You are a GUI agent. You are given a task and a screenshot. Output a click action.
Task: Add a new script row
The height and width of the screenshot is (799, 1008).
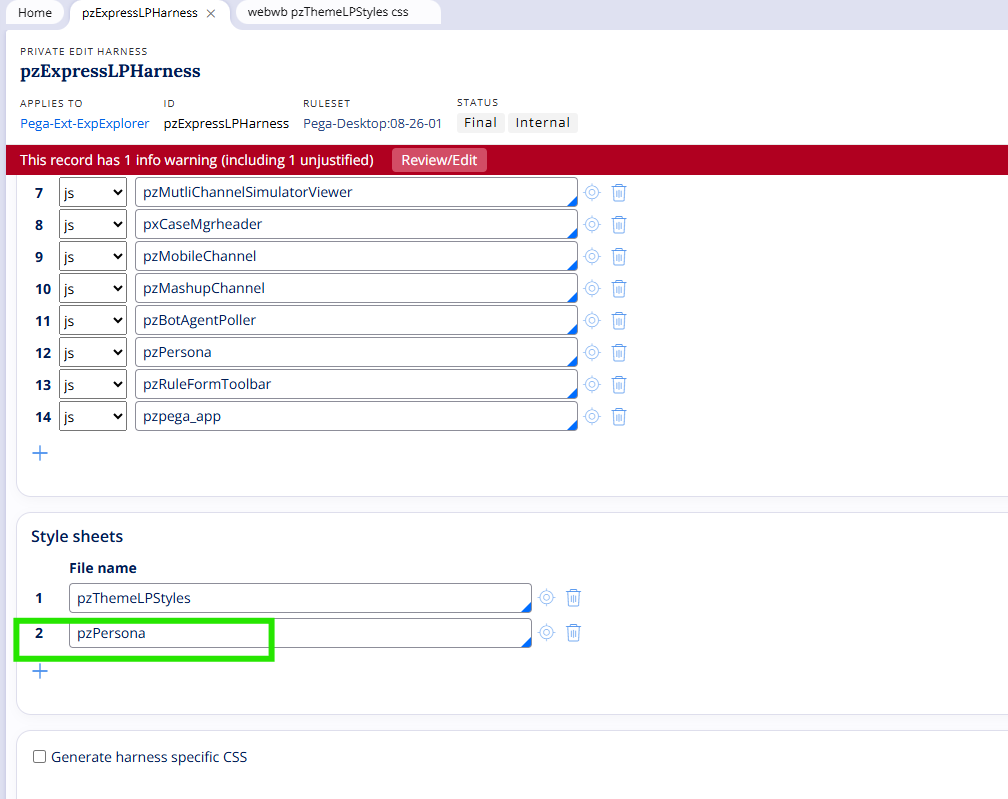click(x=40, y=453)
